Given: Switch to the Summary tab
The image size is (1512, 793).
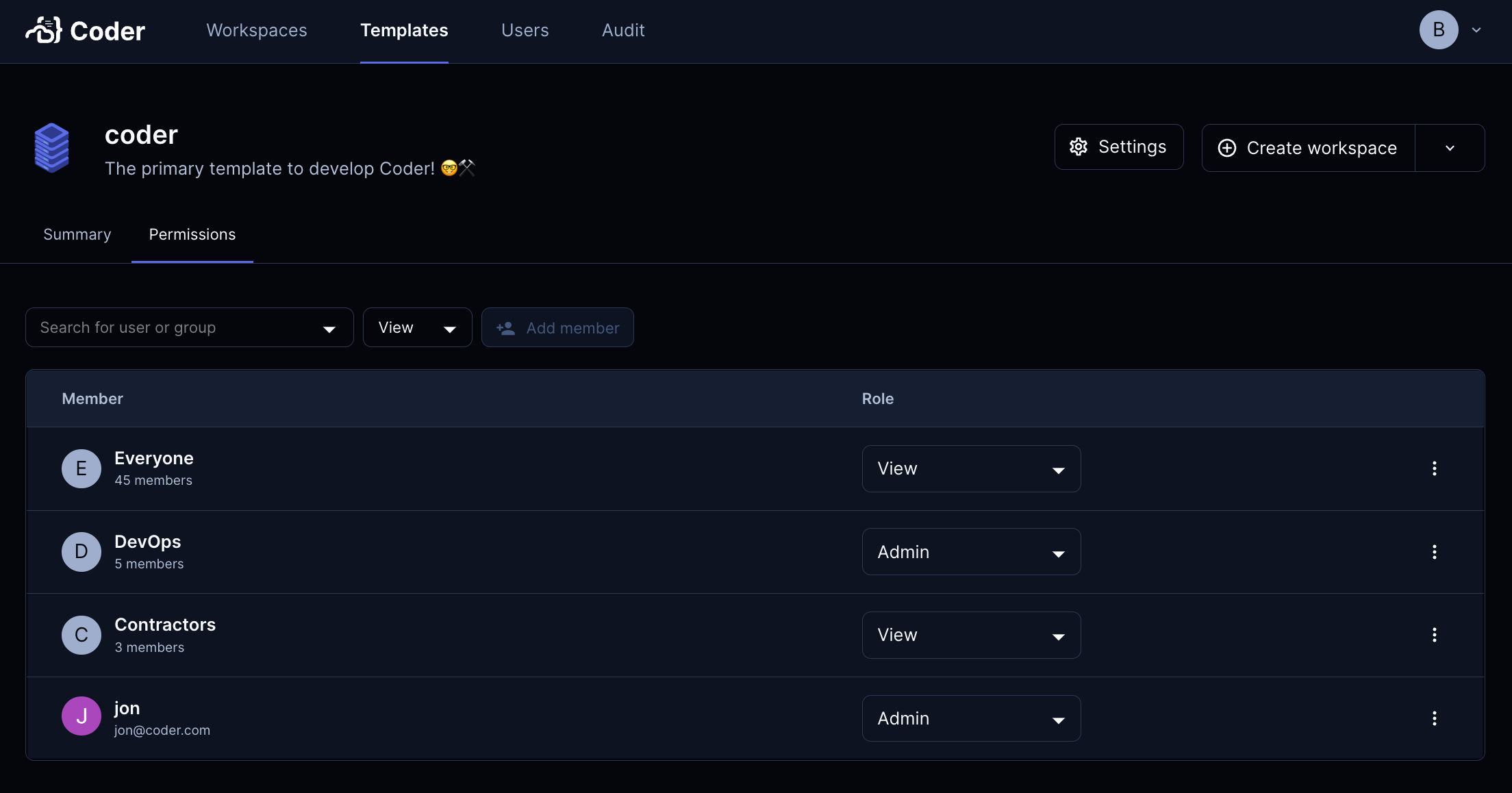Looking at the screenshot, I should [77, 235].
